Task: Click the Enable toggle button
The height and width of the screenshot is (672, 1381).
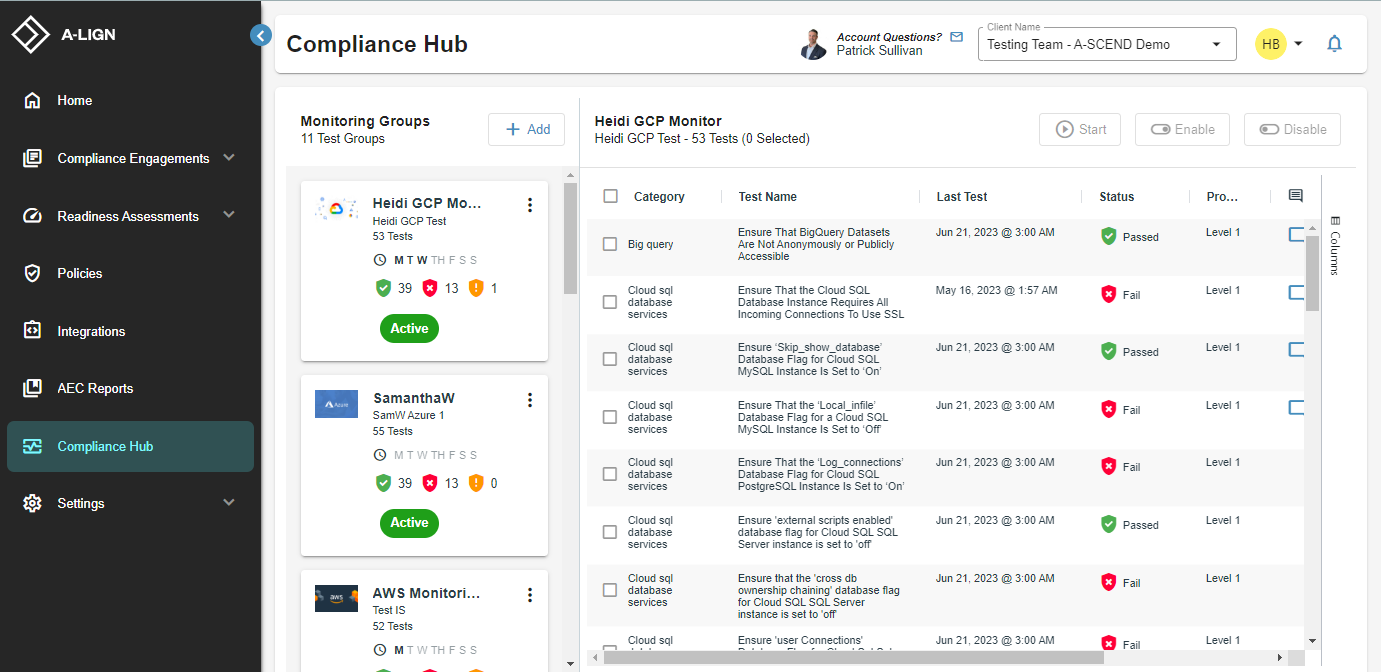Action: point(1182,129)
